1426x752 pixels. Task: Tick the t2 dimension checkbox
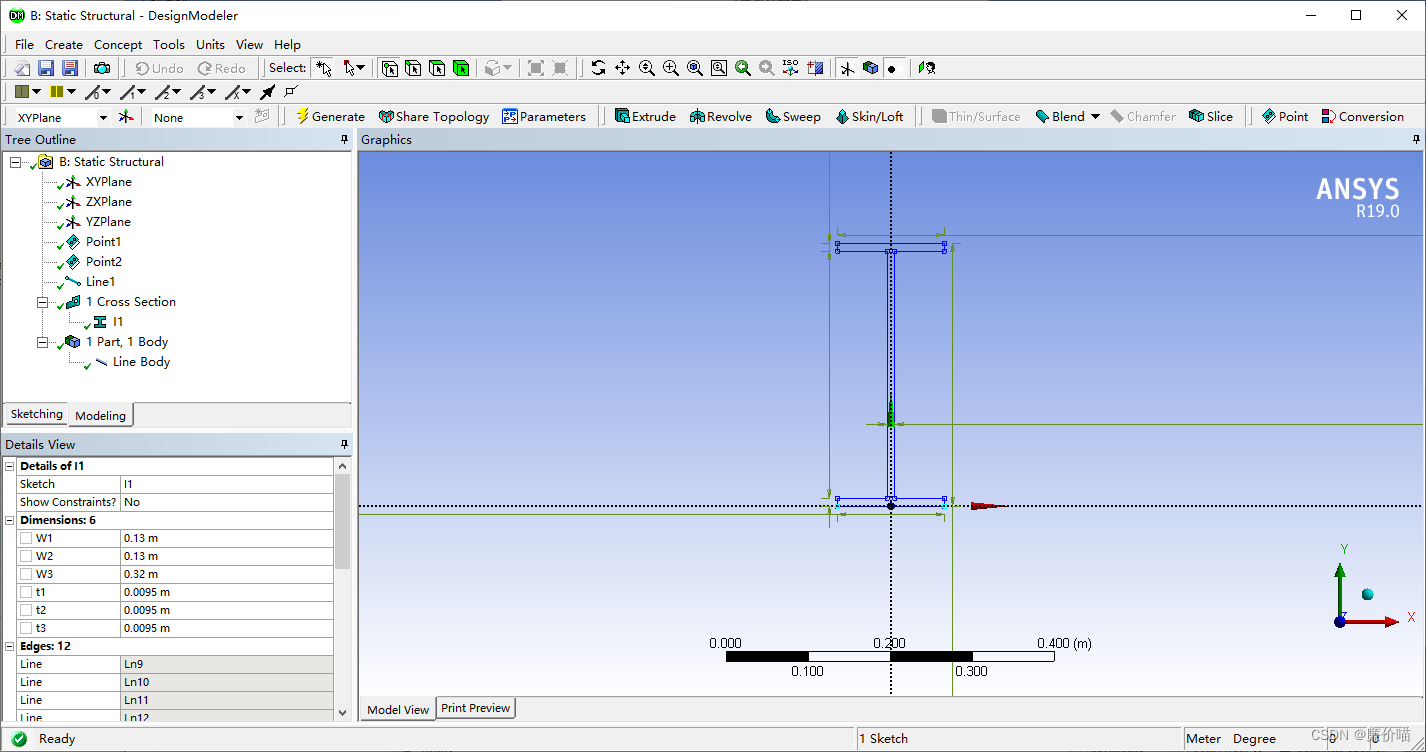26,610
